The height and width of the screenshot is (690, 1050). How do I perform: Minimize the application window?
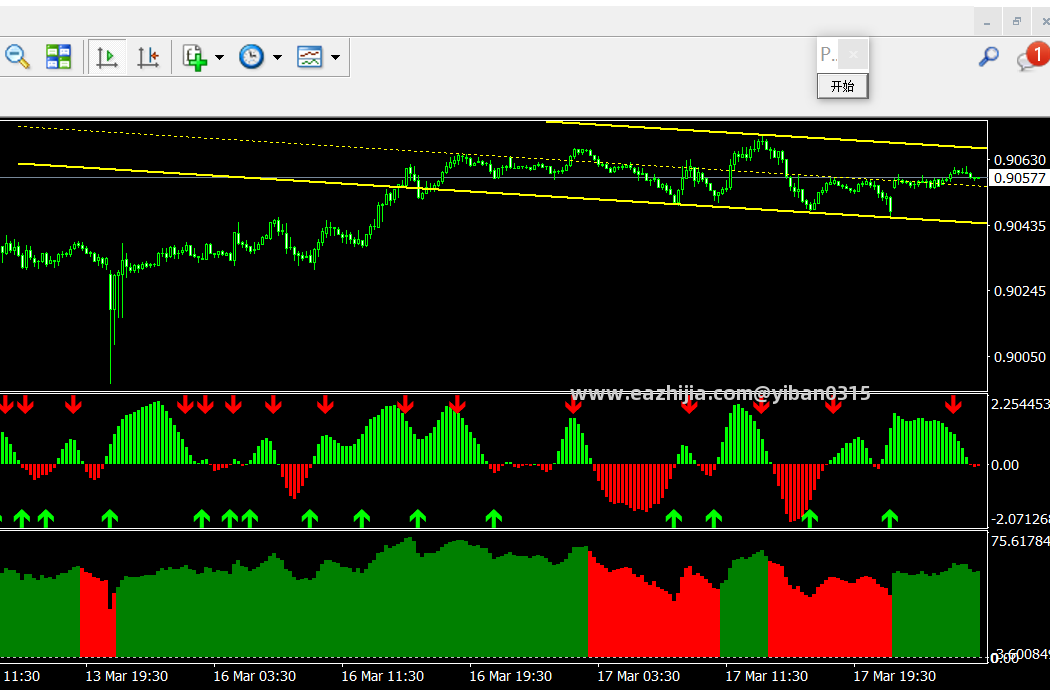(x=987, y=22)
